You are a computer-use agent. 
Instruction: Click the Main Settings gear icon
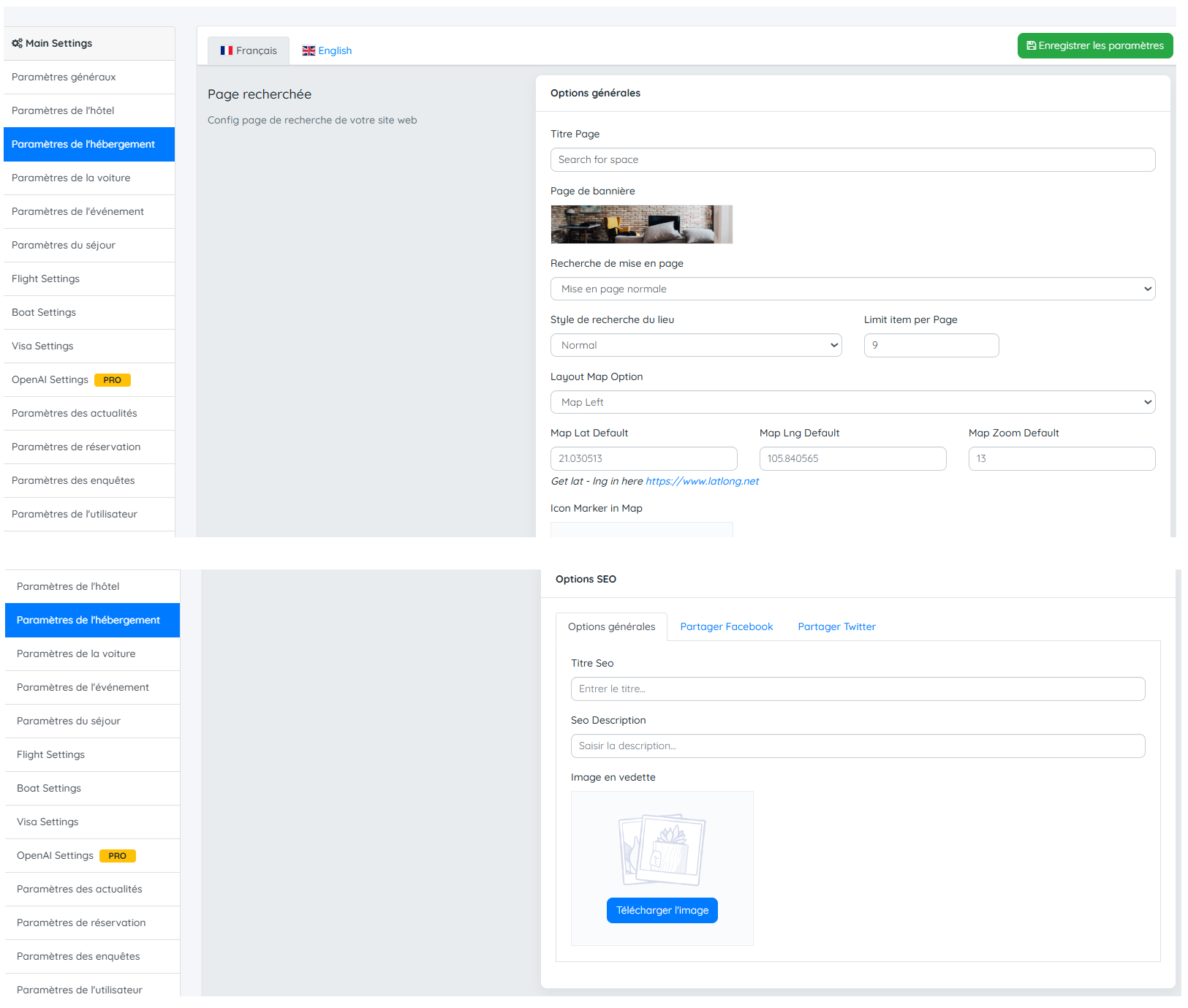(x=17, y=44)
